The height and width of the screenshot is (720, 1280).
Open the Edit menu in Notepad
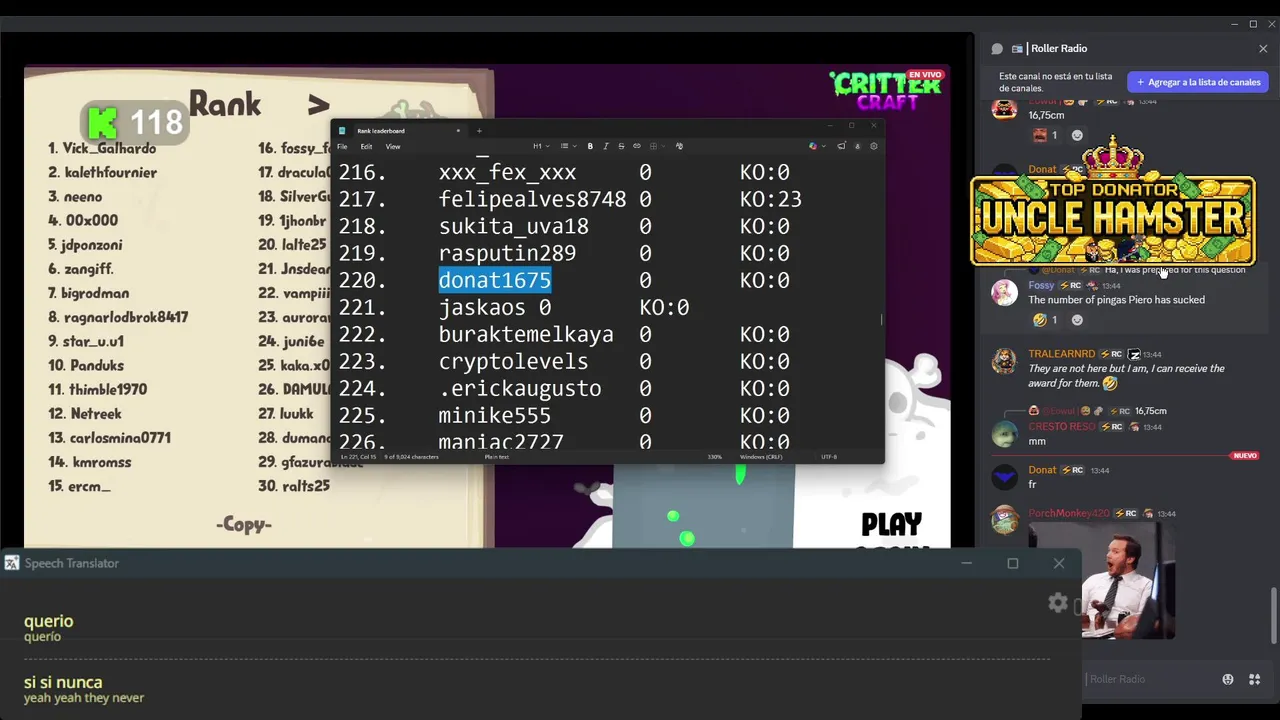click(x=366, y=146)
